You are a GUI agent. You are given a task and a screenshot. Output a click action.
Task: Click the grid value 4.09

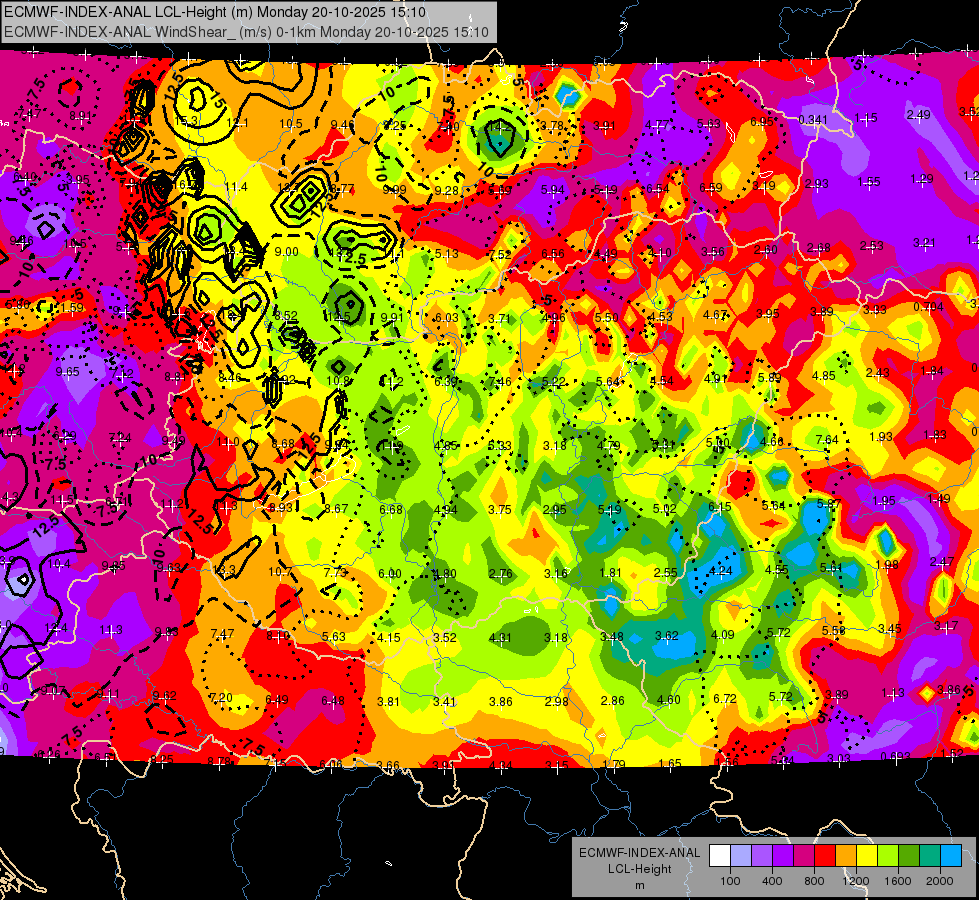click(722, 635)
